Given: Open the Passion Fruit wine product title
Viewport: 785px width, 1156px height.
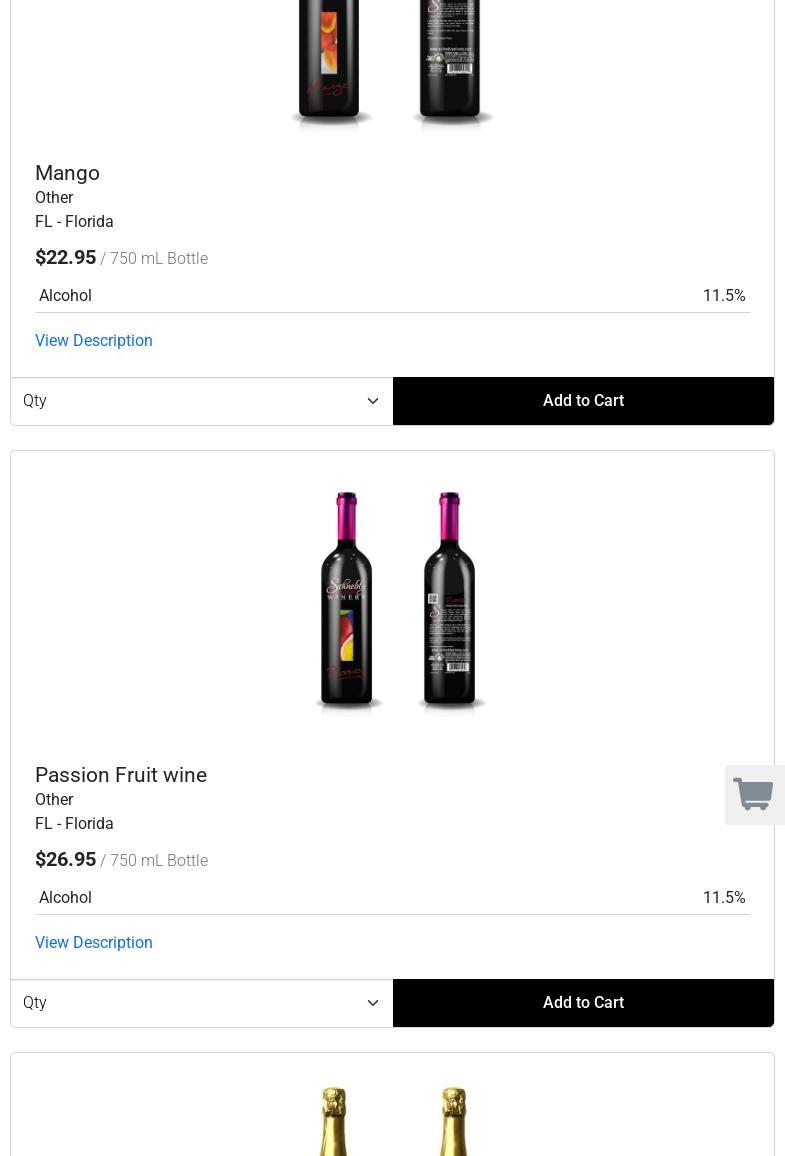Looking at the screenshot, I should [121, 775].
